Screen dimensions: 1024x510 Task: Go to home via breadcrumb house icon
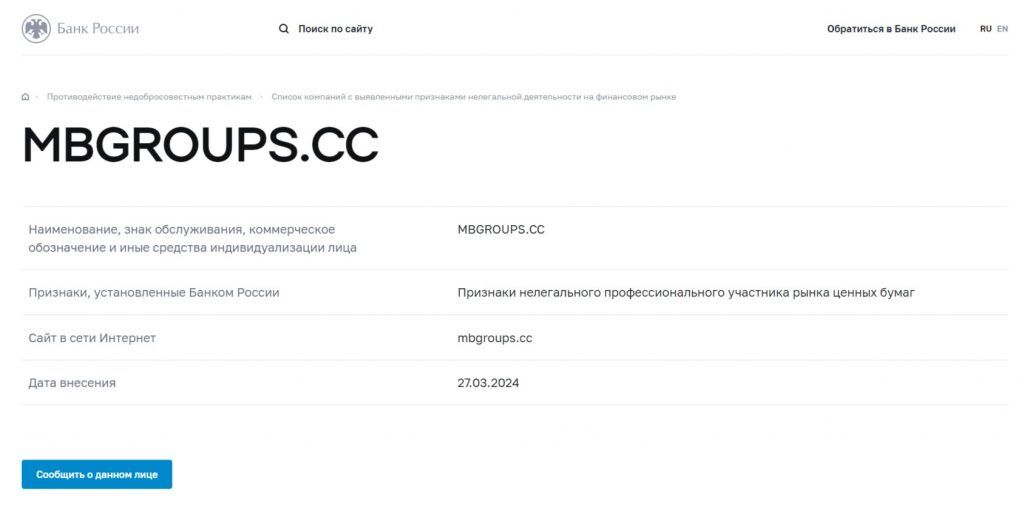coord(25,97)
